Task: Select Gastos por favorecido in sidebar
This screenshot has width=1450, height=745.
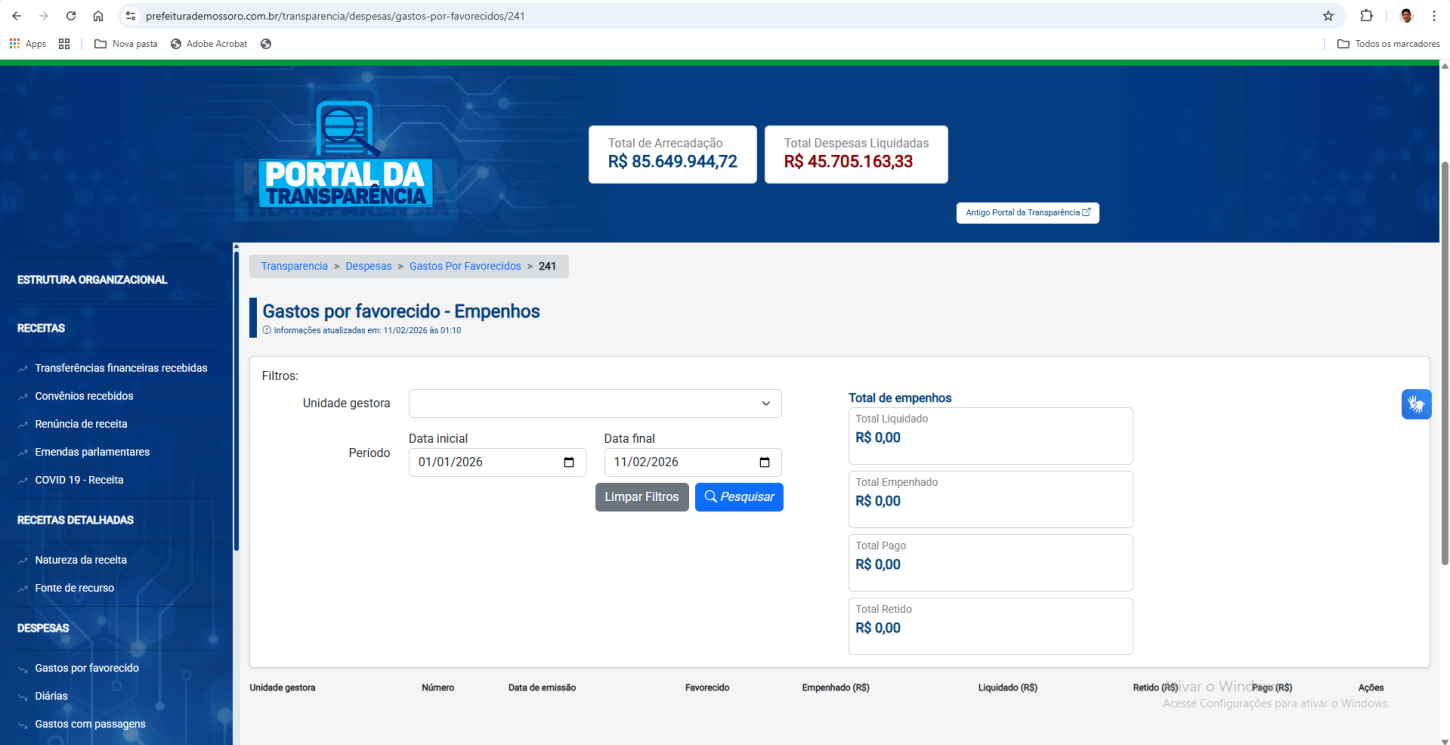Action: point(86,668)
